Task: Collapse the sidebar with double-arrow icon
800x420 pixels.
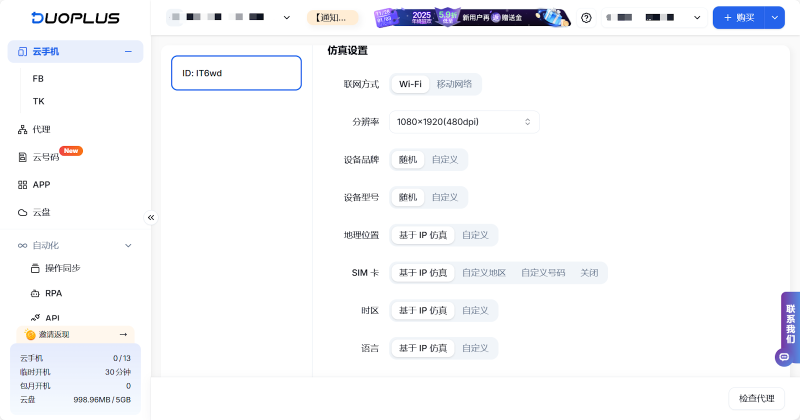Action: coord(151,217)
